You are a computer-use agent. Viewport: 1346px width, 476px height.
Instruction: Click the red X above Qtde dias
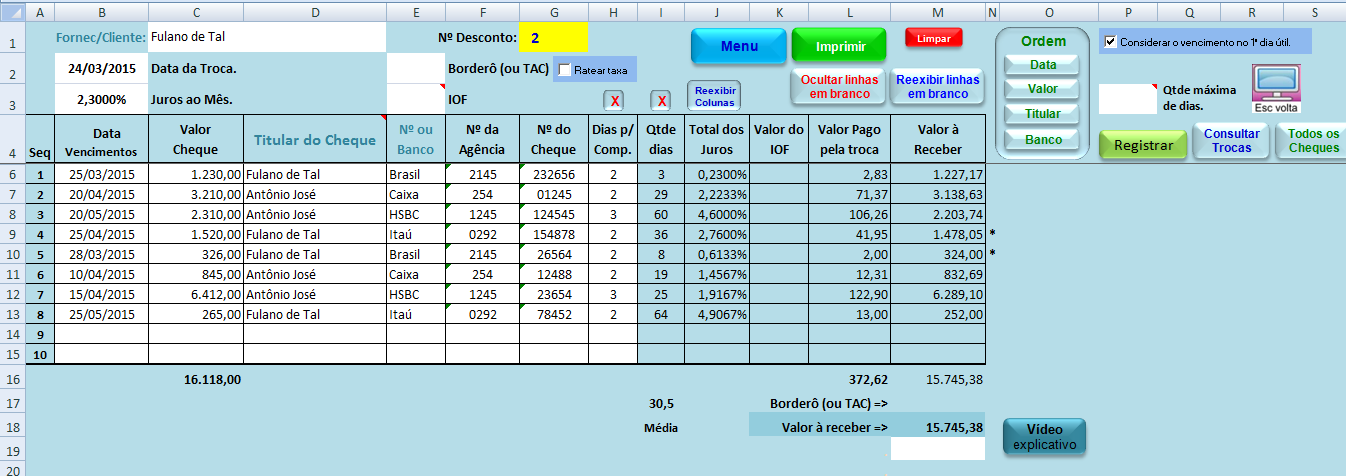tap(661, 101)
